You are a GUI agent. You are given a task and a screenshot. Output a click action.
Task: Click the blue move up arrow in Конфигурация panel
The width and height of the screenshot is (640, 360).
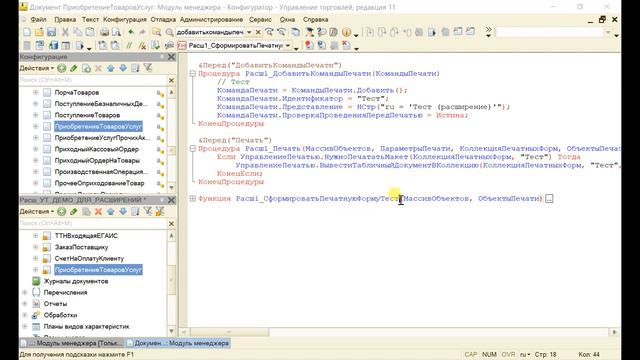(x=111, y=68)
